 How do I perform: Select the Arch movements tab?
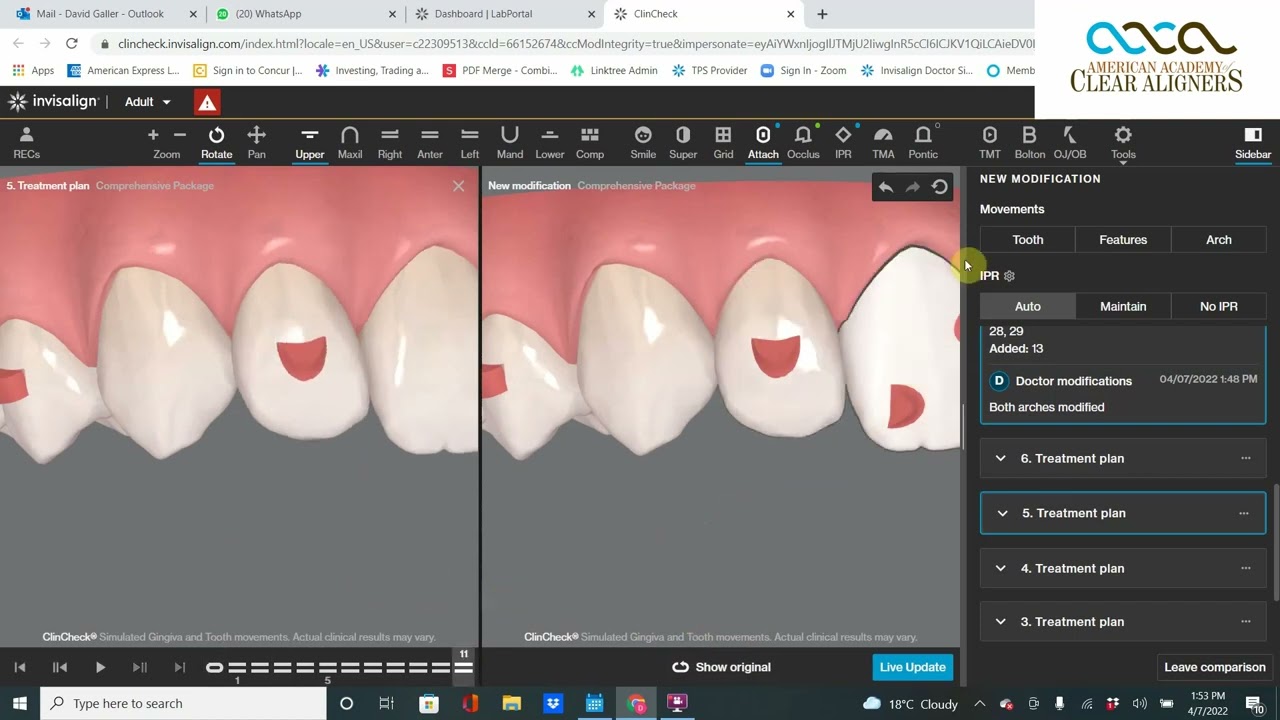tap(1219, 240)
